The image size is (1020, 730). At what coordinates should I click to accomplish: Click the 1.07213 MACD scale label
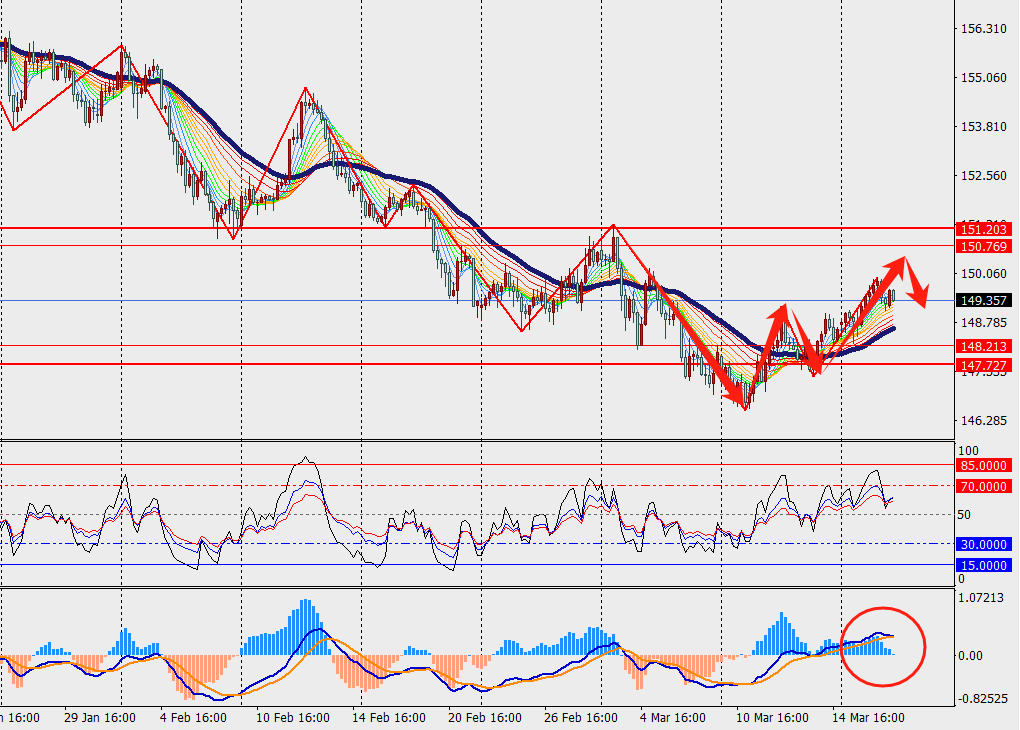[981, 601]
